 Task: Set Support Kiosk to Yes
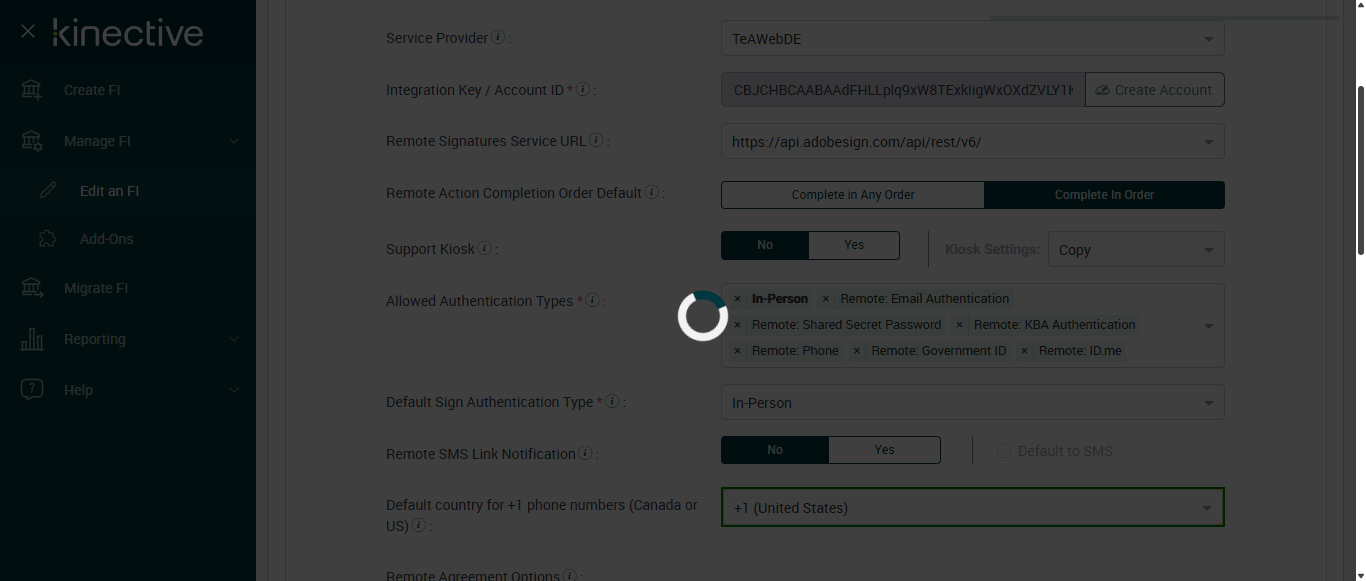(854, 245)
